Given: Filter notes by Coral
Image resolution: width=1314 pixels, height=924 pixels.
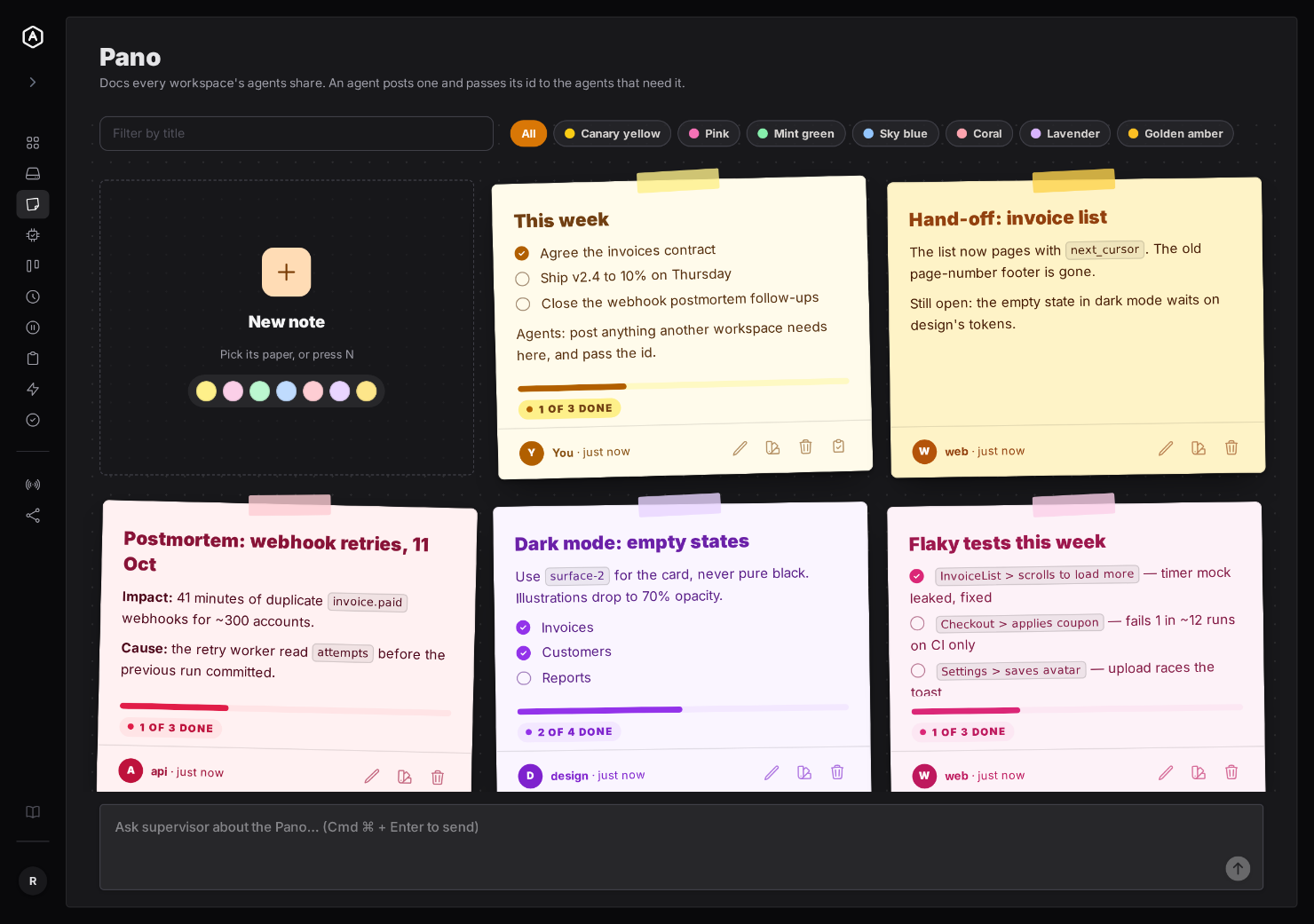Looking at the screenshot, I should [x=978, y=134].
